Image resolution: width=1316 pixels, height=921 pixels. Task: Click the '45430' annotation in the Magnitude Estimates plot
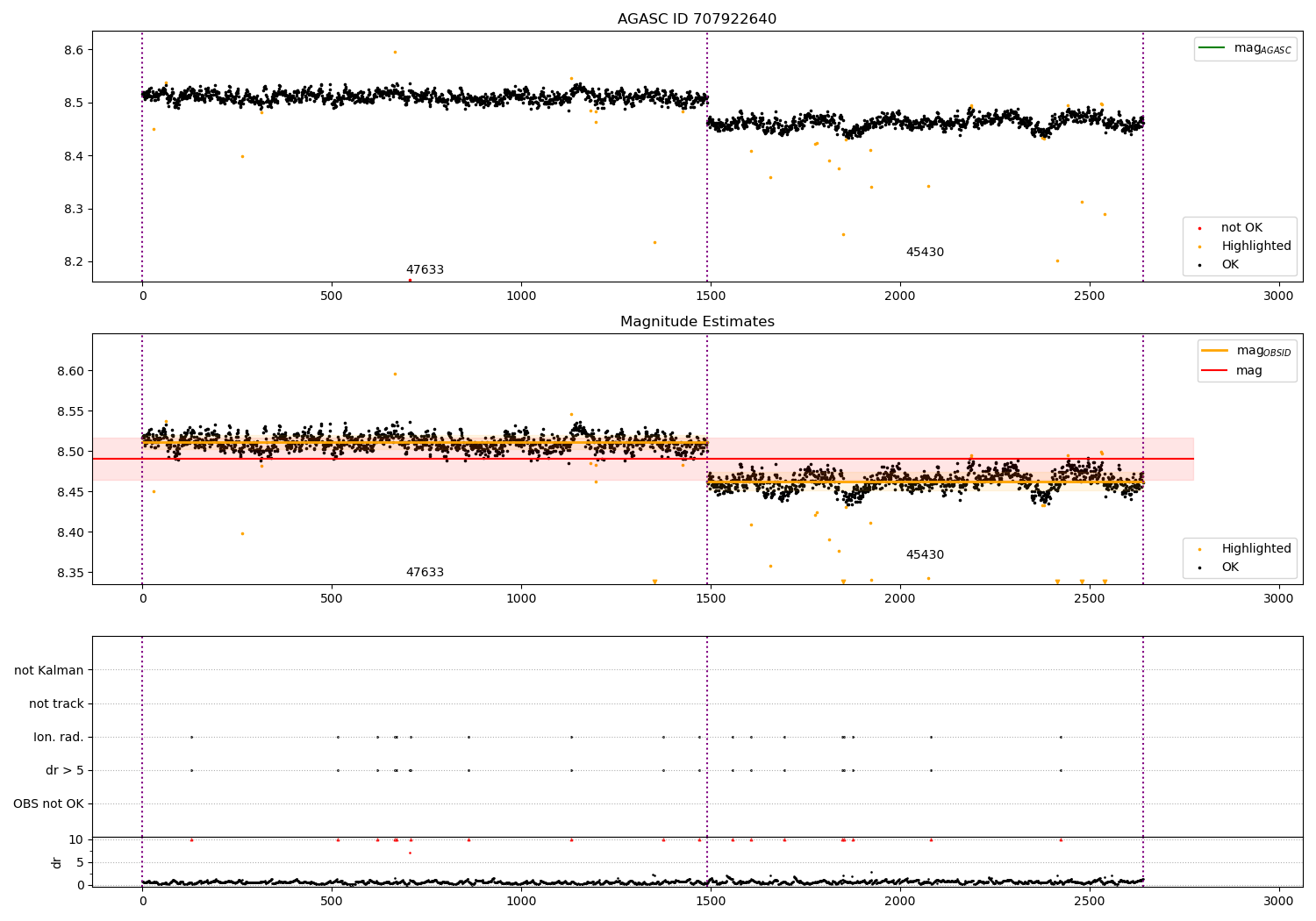pyautogui.click(x=925, y=555)
